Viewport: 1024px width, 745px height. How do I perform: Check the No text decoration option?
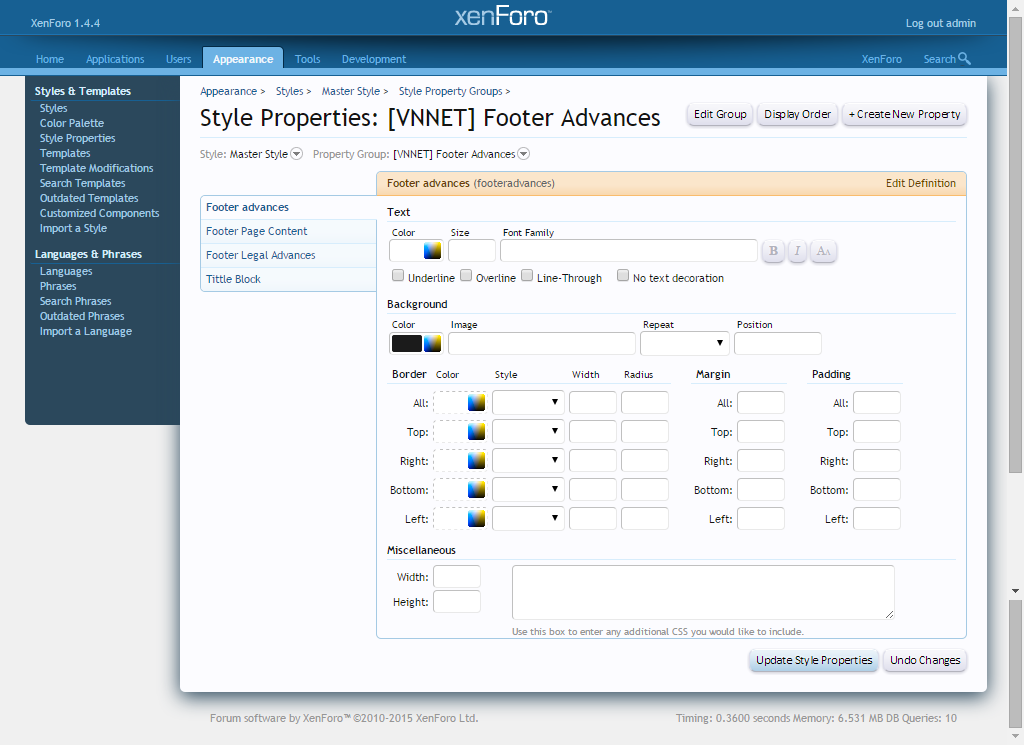coord(623,276)
